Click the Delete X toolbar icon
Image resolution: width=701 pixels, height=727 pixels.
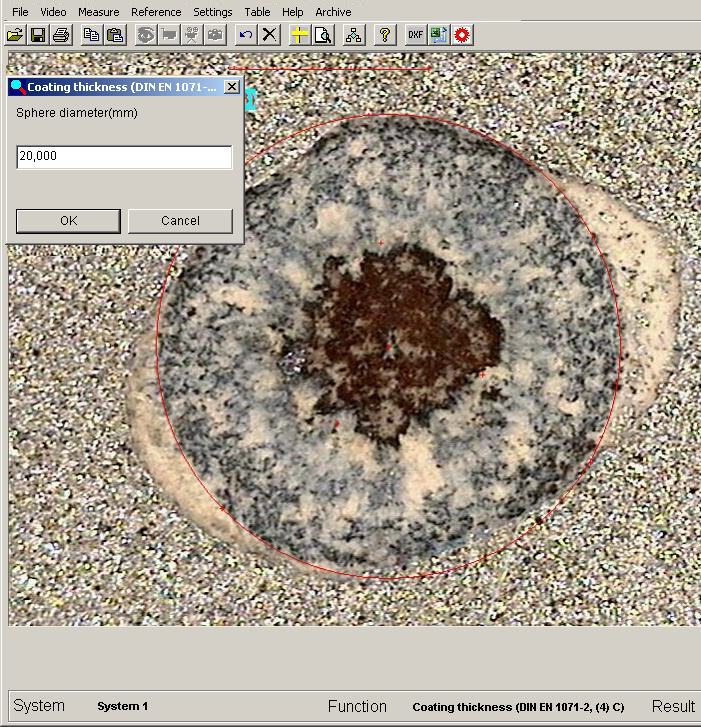(269, 35)
